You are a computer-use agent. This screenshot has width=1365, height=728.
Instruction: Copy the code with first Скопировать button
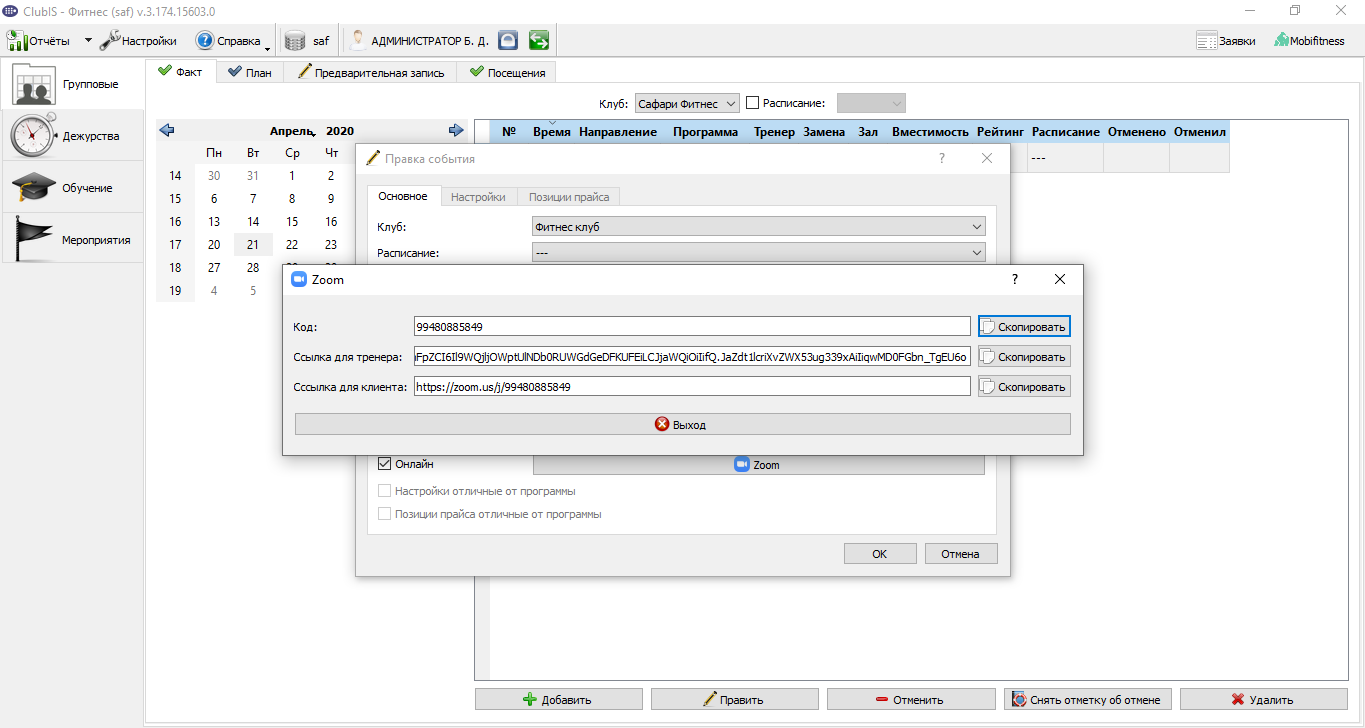click(x=1024, y=327)
